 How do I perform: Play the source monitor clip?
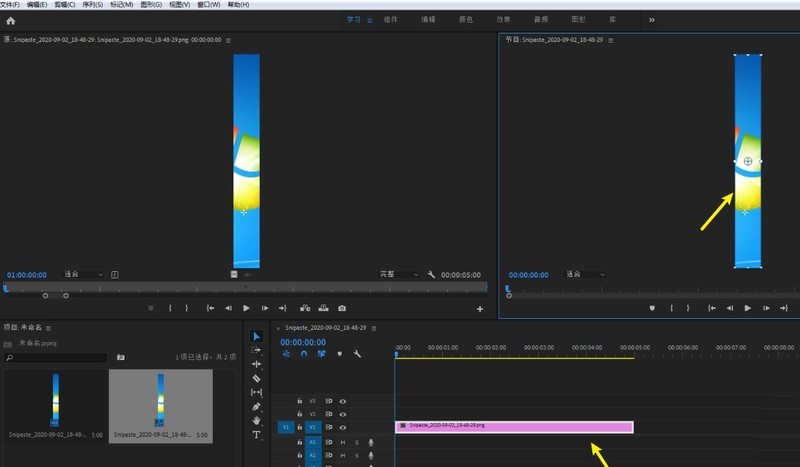coord(246,308)
